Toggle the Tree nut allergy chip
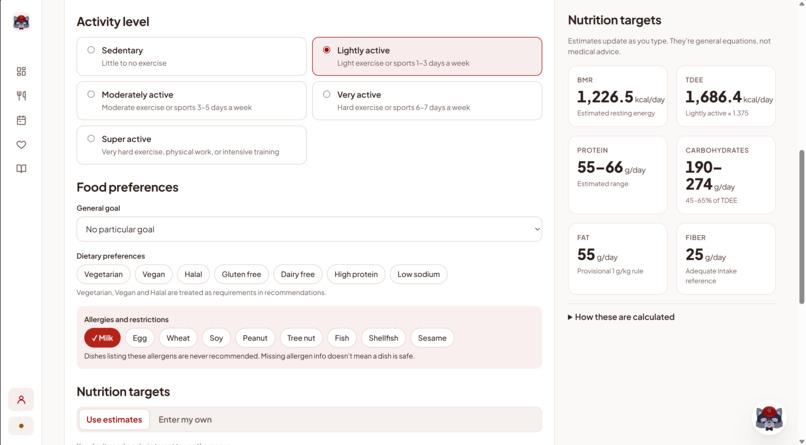 point(301,338)
